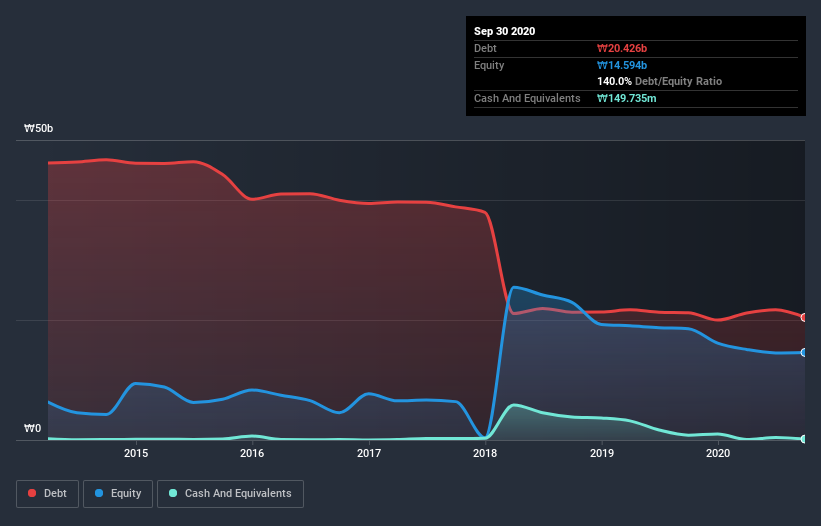Screen dimensions: 821x526
Task: Select the blue Equity endpoint marker
Action: (804, 353)
